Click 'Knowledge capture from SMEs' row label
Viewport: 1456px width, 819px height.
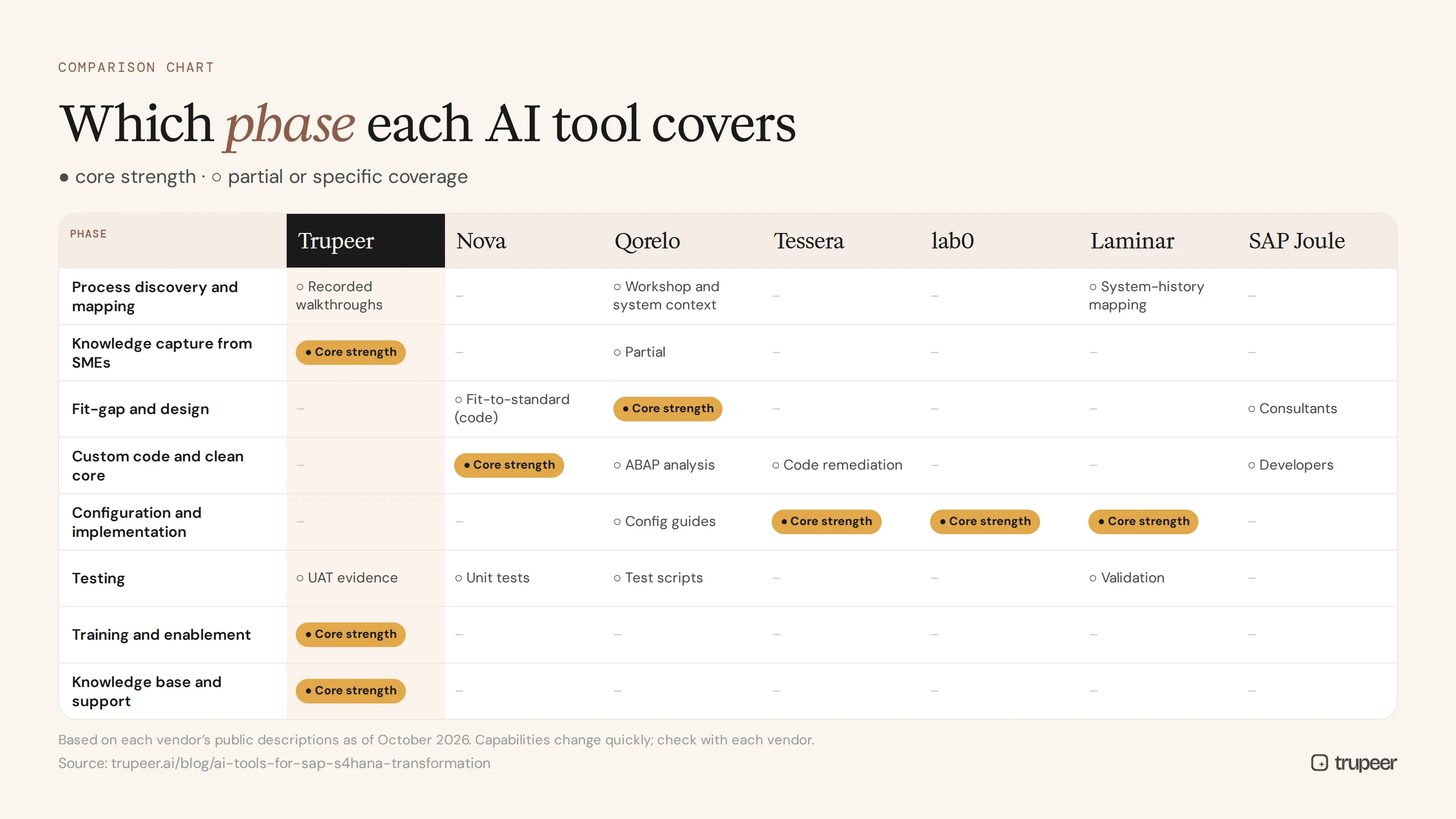(x=162, y=353)
